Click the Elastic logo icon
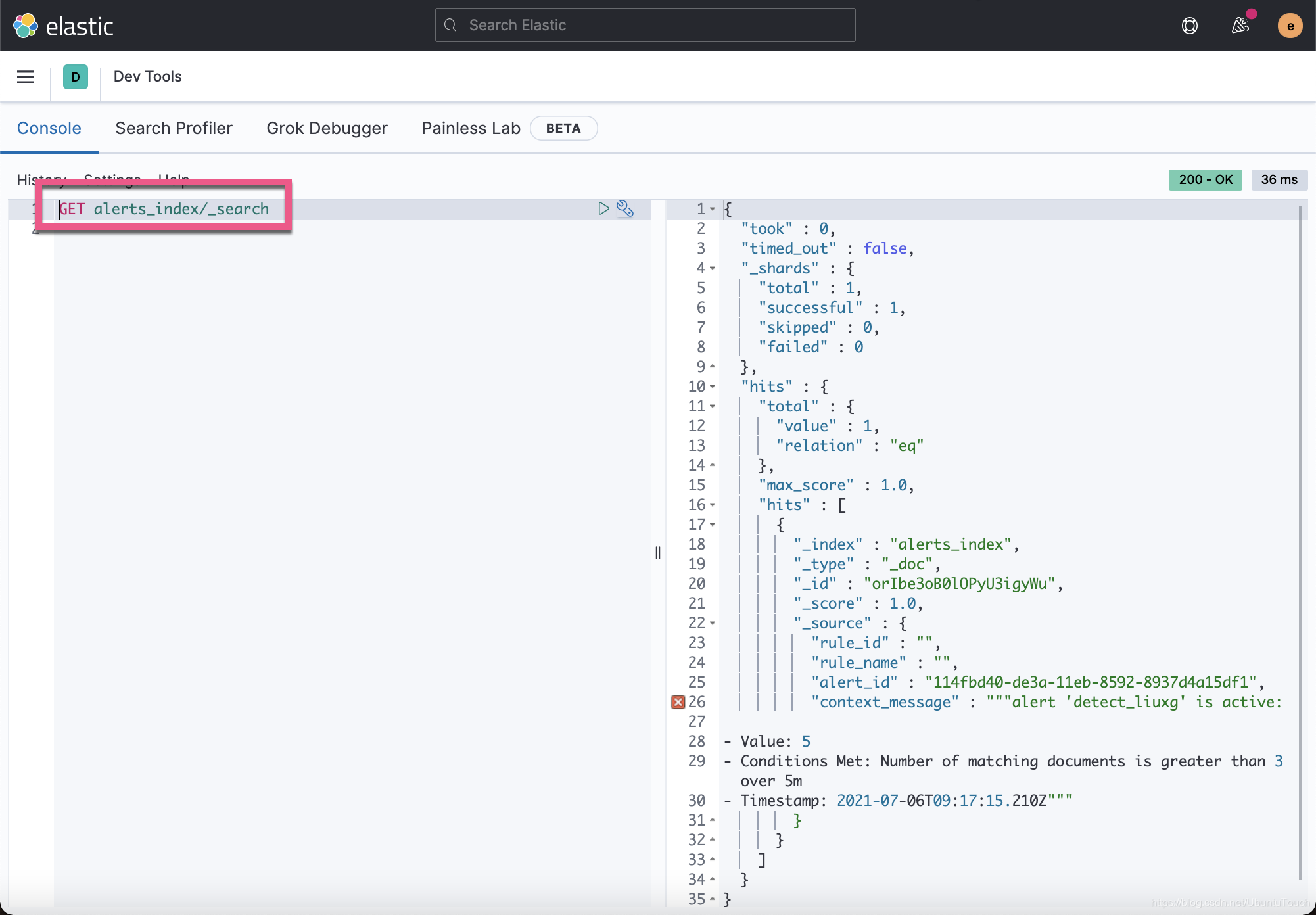This screenshot has height=915, width=1316. (x=26, y=26)
